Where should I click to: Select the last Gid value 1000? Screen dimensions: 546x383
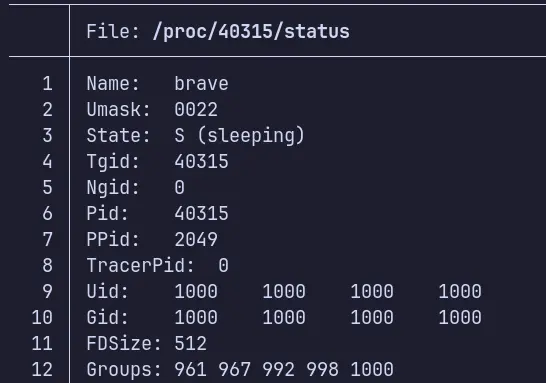(460, 318)
